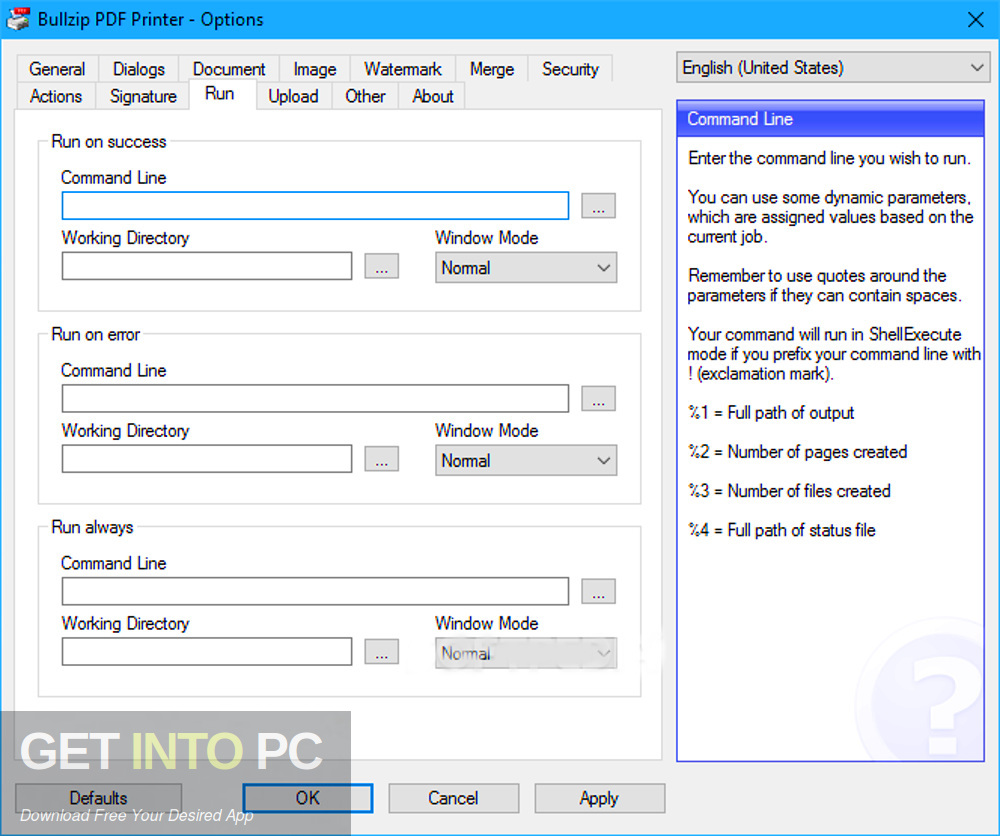This screenshot has height=836, width=1000.
Task: Click the '%4 = Full path of status file' text
Action: [781, 529]
